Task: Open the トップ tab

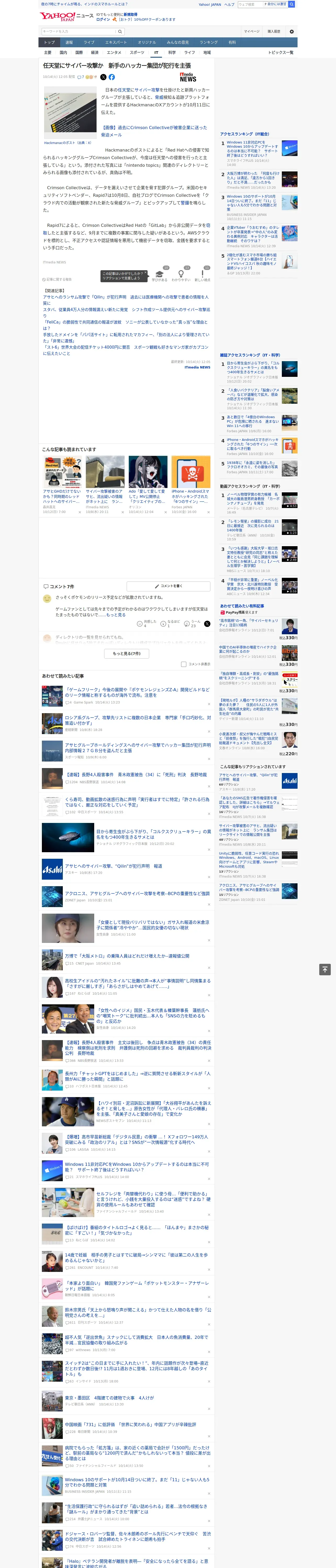Action: [49, 43]
